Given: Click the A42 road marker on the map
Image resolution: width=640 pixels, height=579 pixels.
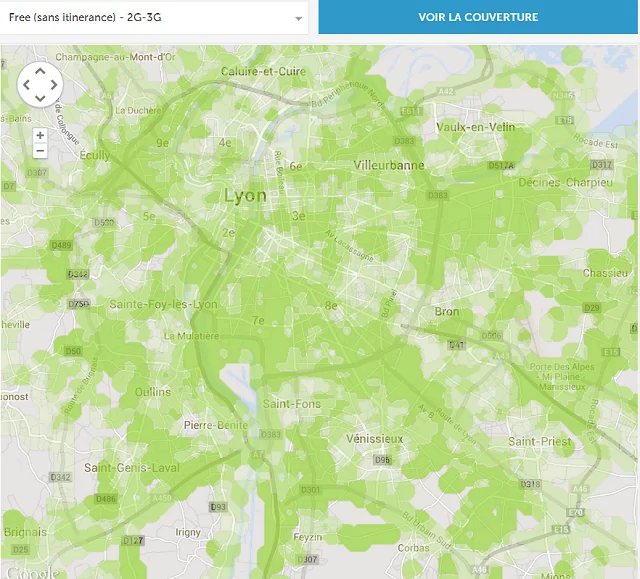Looking at the screenshot, I should (x=446, y=91).
